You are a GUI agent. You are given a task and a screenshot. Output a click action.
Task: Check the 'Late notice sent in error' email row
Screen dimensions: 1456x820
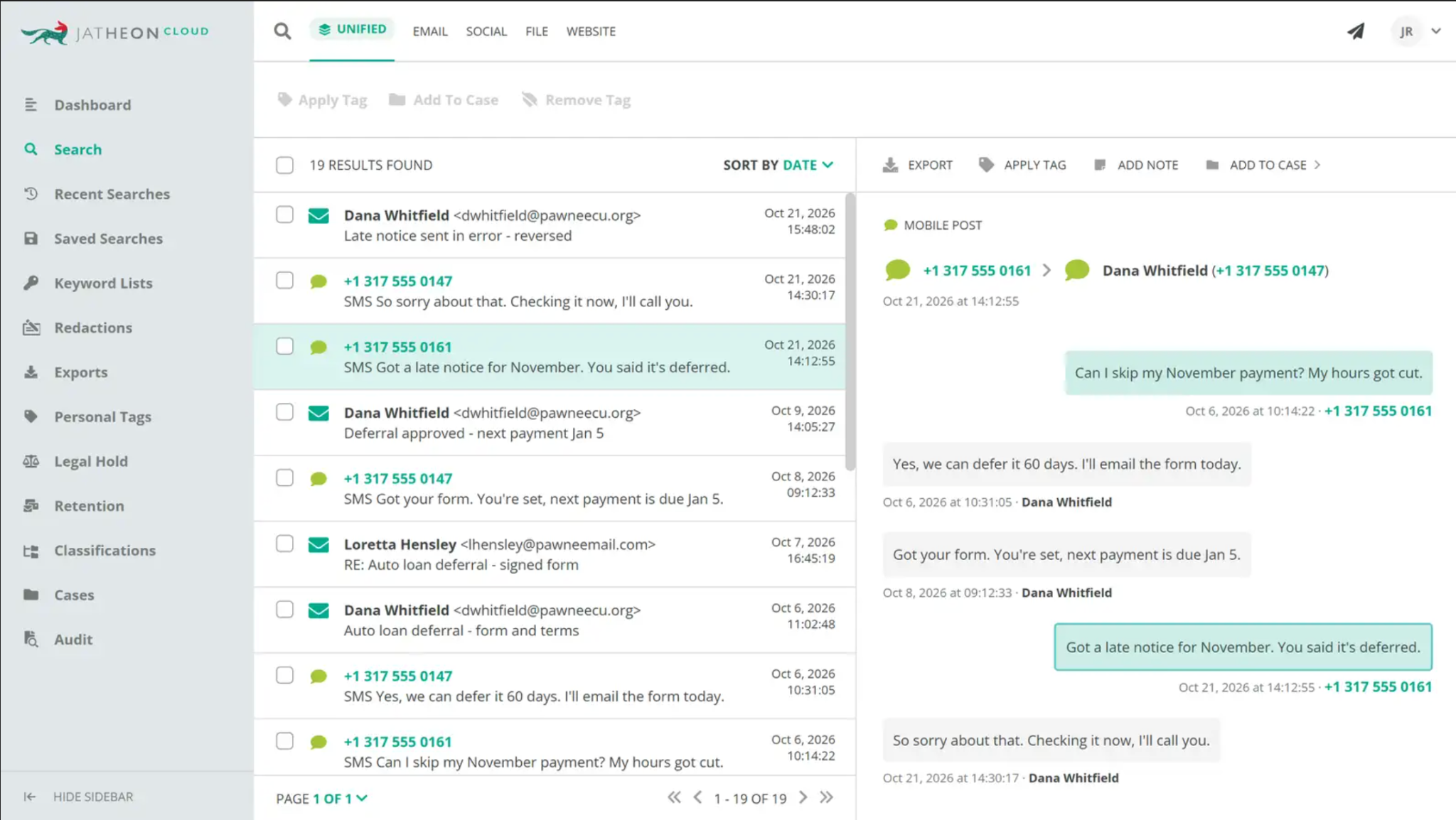pyautogui.click(x=284, y=215)
